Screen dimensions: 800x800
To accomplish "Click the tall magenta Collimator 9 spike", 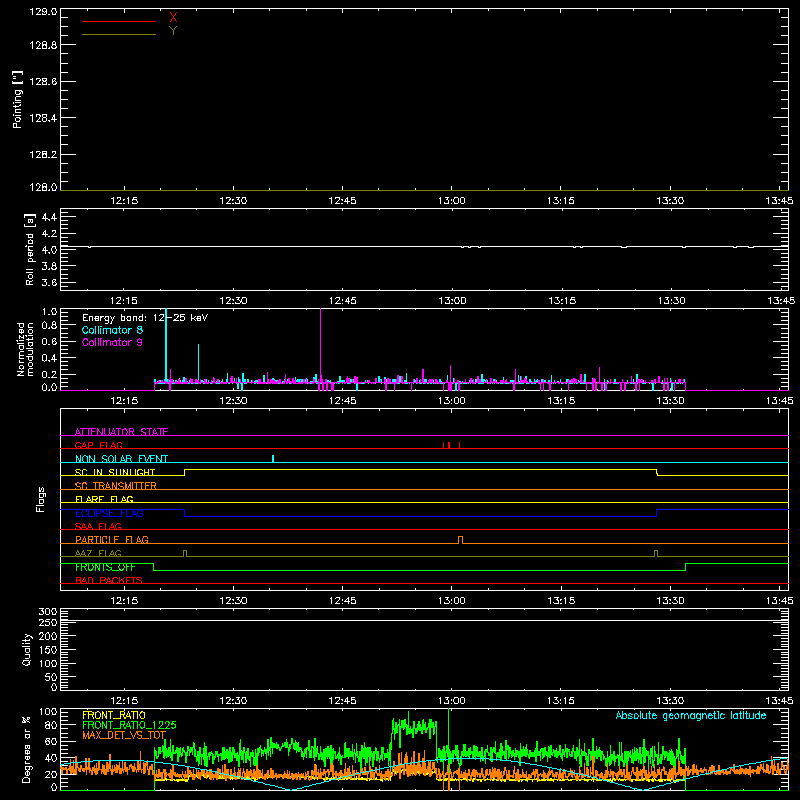I will (x=320, y=344).
